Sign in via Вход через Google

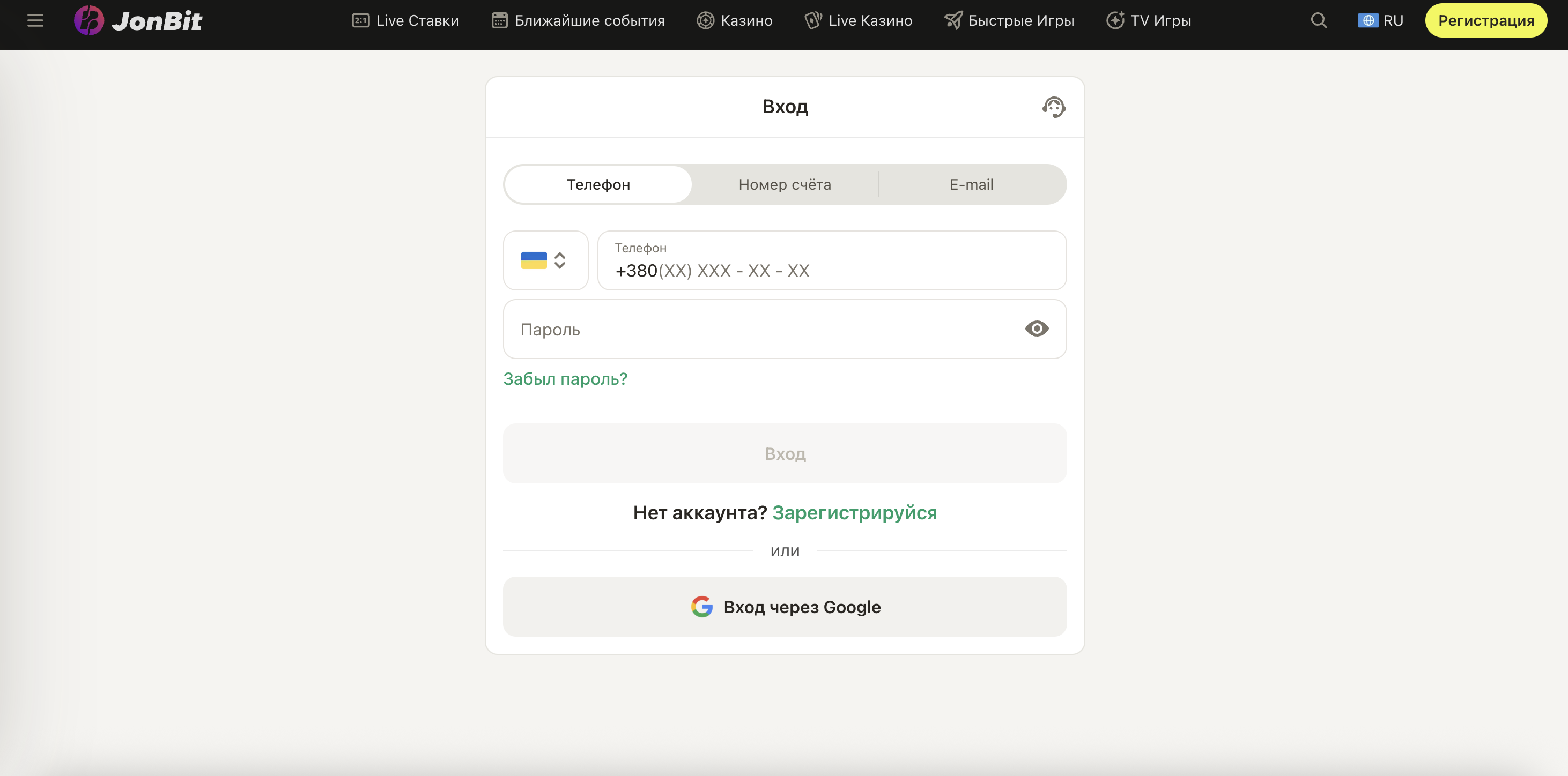click(785, 606)
